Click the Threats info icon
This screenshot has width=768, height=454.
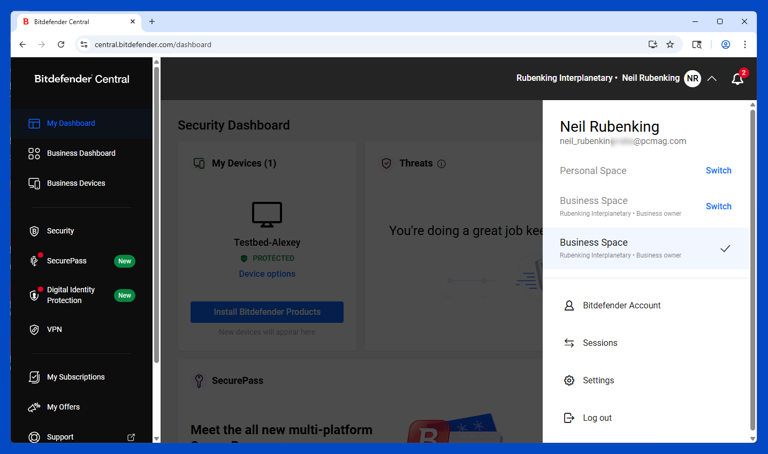coord(441,164)
